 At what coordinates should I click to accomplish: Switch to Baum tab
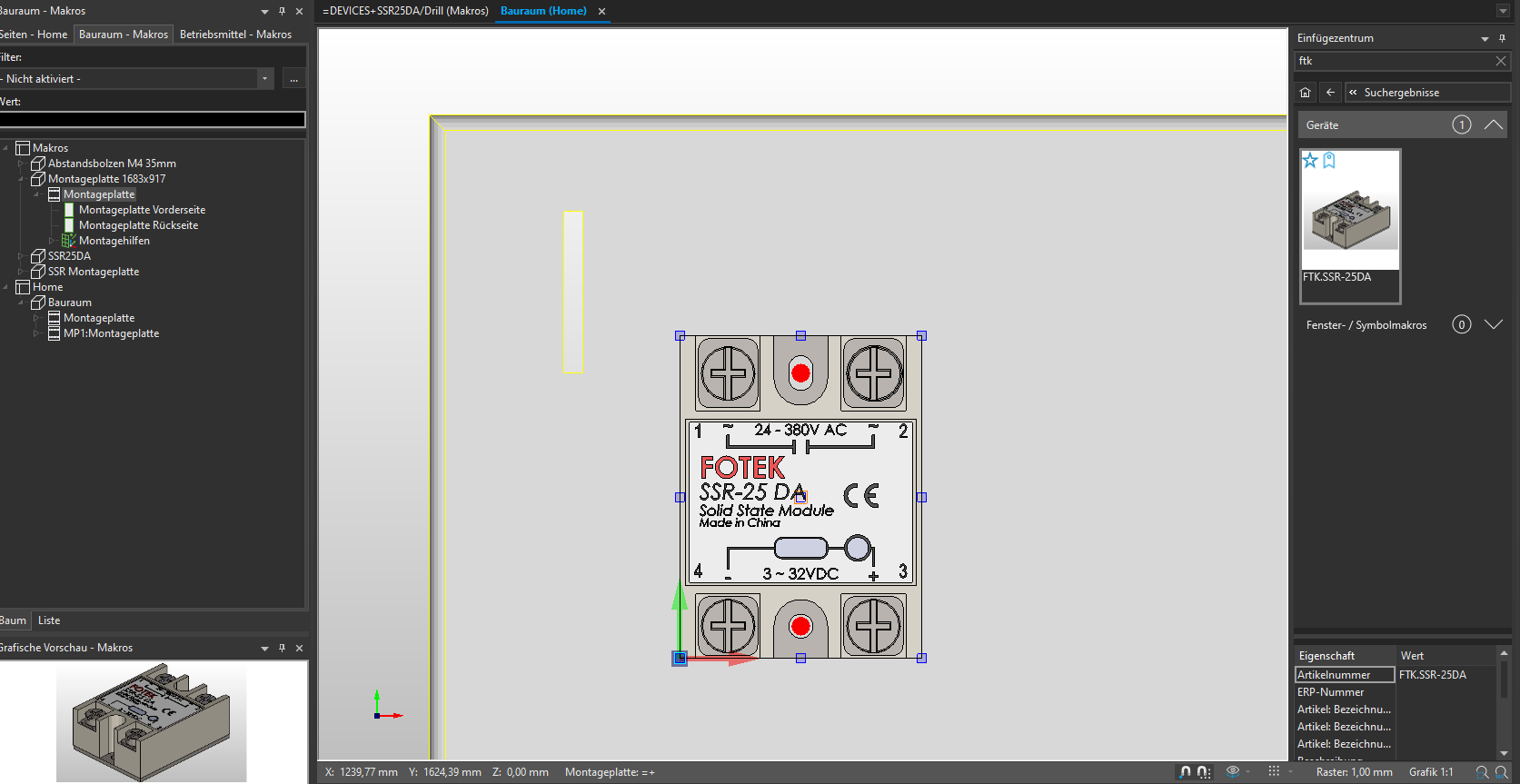13,620
